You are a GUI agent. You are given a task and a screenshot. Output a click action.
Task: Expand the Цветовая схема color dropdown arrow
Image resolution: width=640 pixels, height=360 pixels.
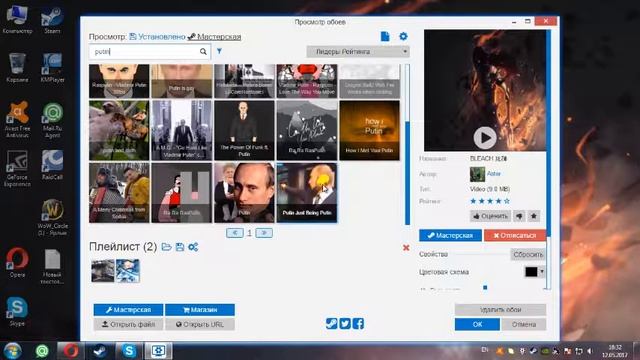tap(542, 272)
